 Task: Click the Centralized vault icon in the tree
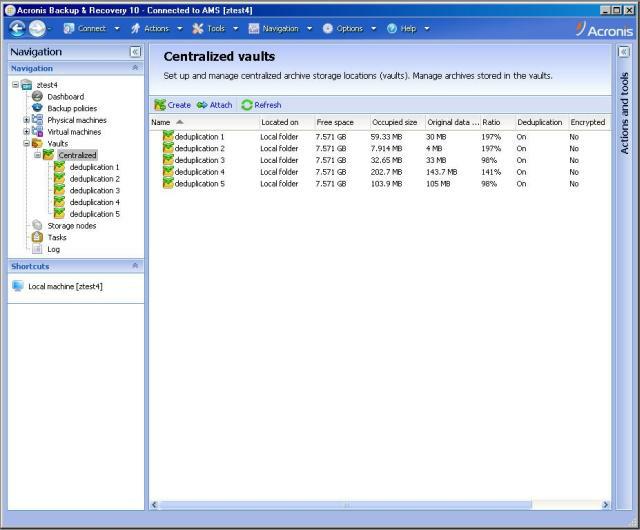[49, 155]
